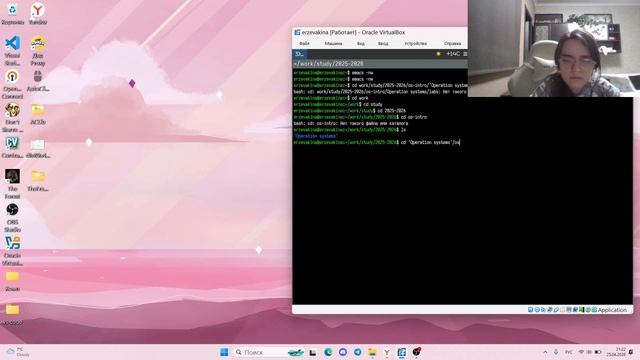
Task: Click the weather widget at the taskbar's left
Action: (18, 352)
